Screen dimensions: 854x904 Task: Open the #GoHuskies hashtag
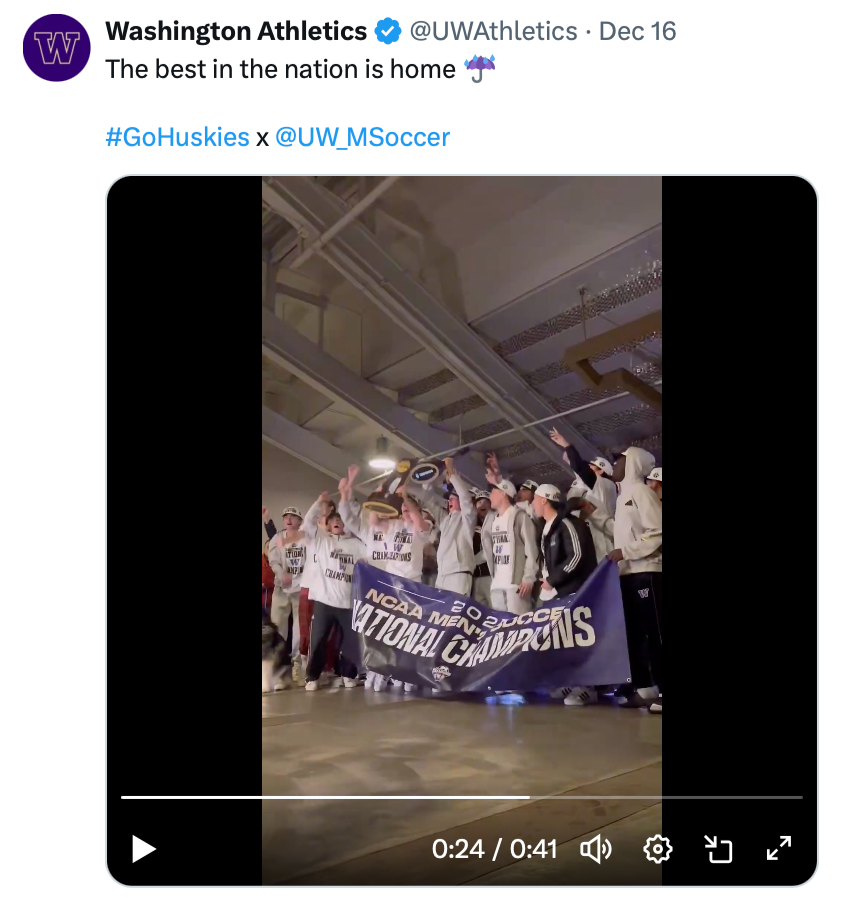point(177,137)
